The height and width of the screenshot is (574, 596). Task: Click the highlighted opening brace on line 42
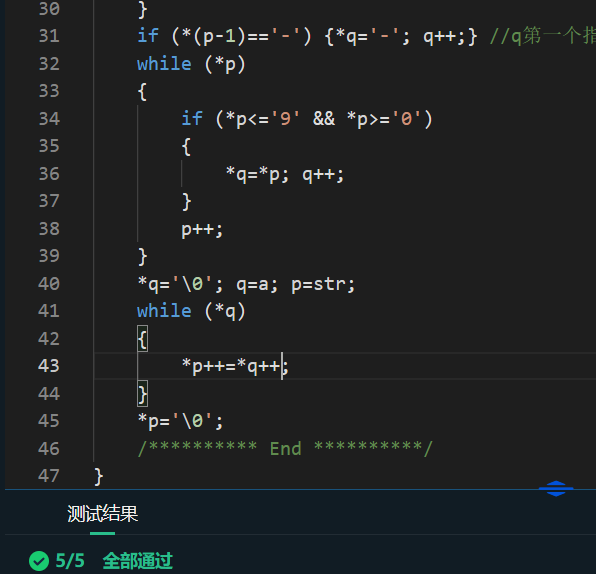click(143, 339)
